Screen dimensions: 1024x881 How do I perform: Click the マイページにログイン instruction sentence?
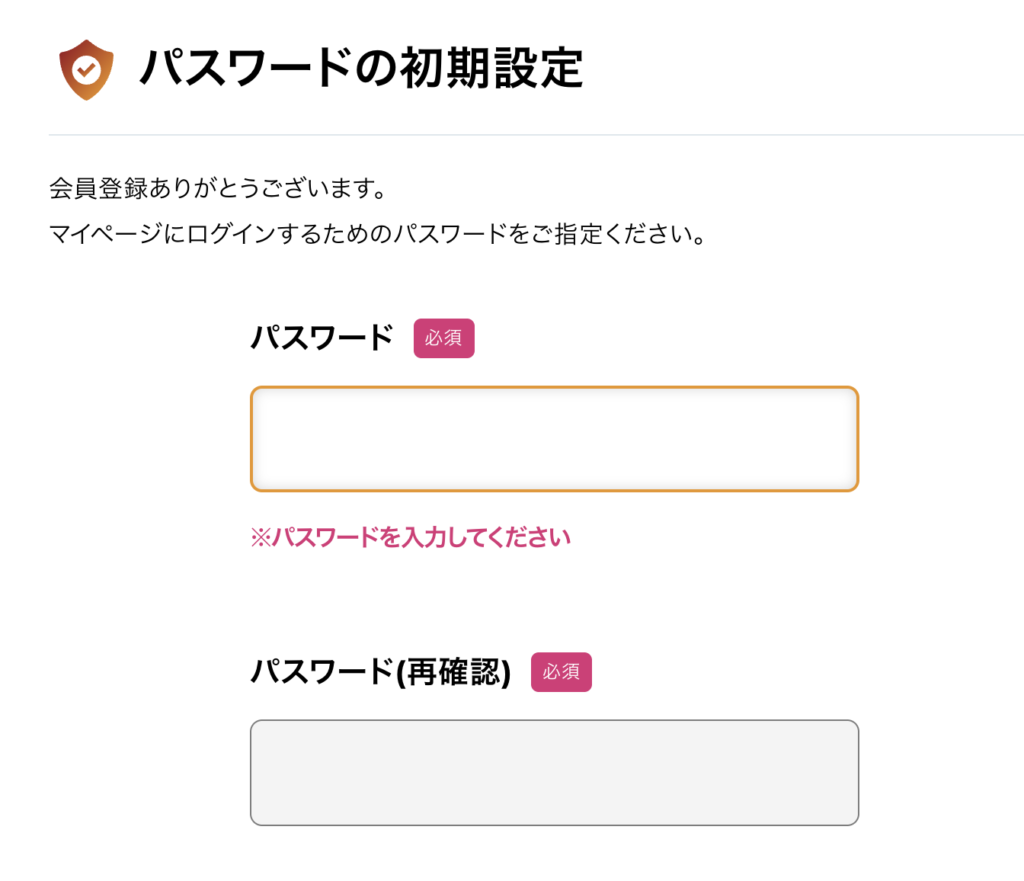tap(378, 238)
